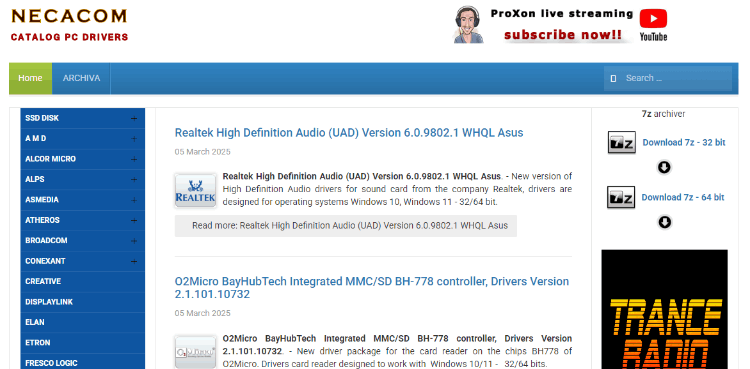This screenshot has height=369, width=750.
Task: Click the 7z archiver heading text
Action: pyautogui.click(x=663, y=114)
